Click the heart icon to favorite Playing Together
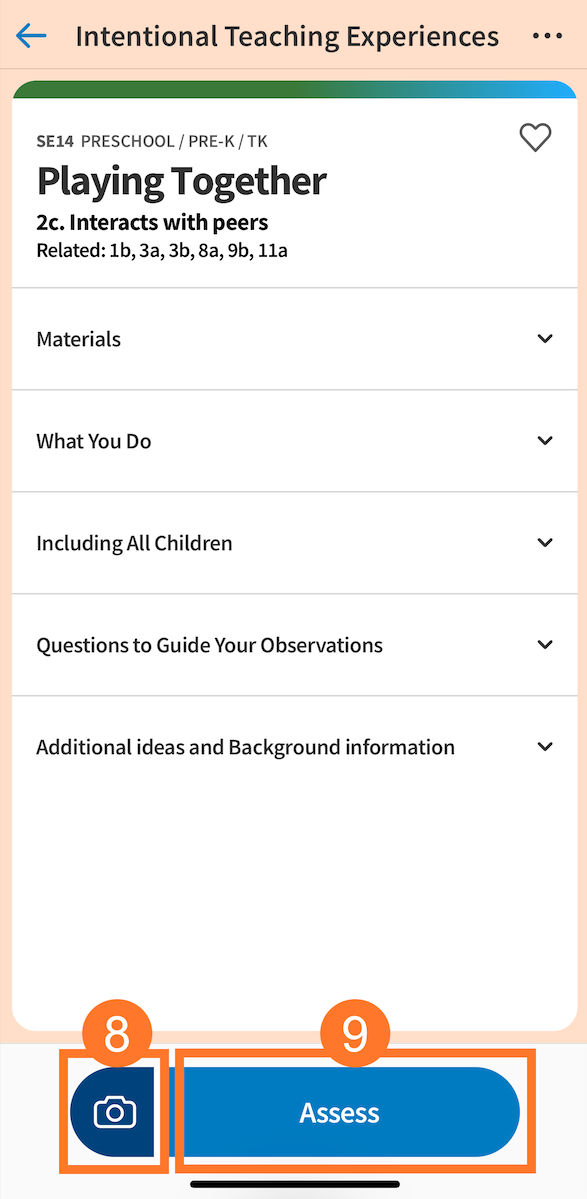 coord(535,138)
